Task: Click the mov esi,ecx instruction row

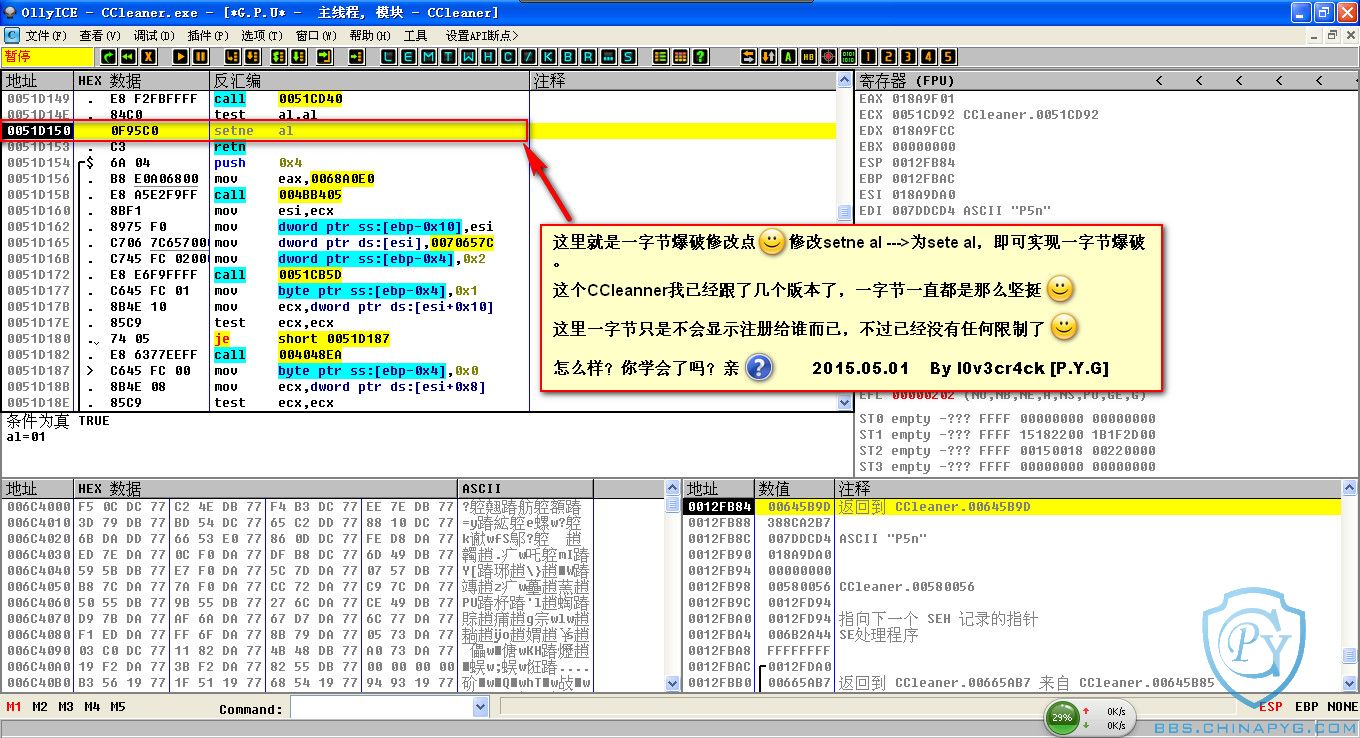Action: pyautogui.click(x=419, y=210)
